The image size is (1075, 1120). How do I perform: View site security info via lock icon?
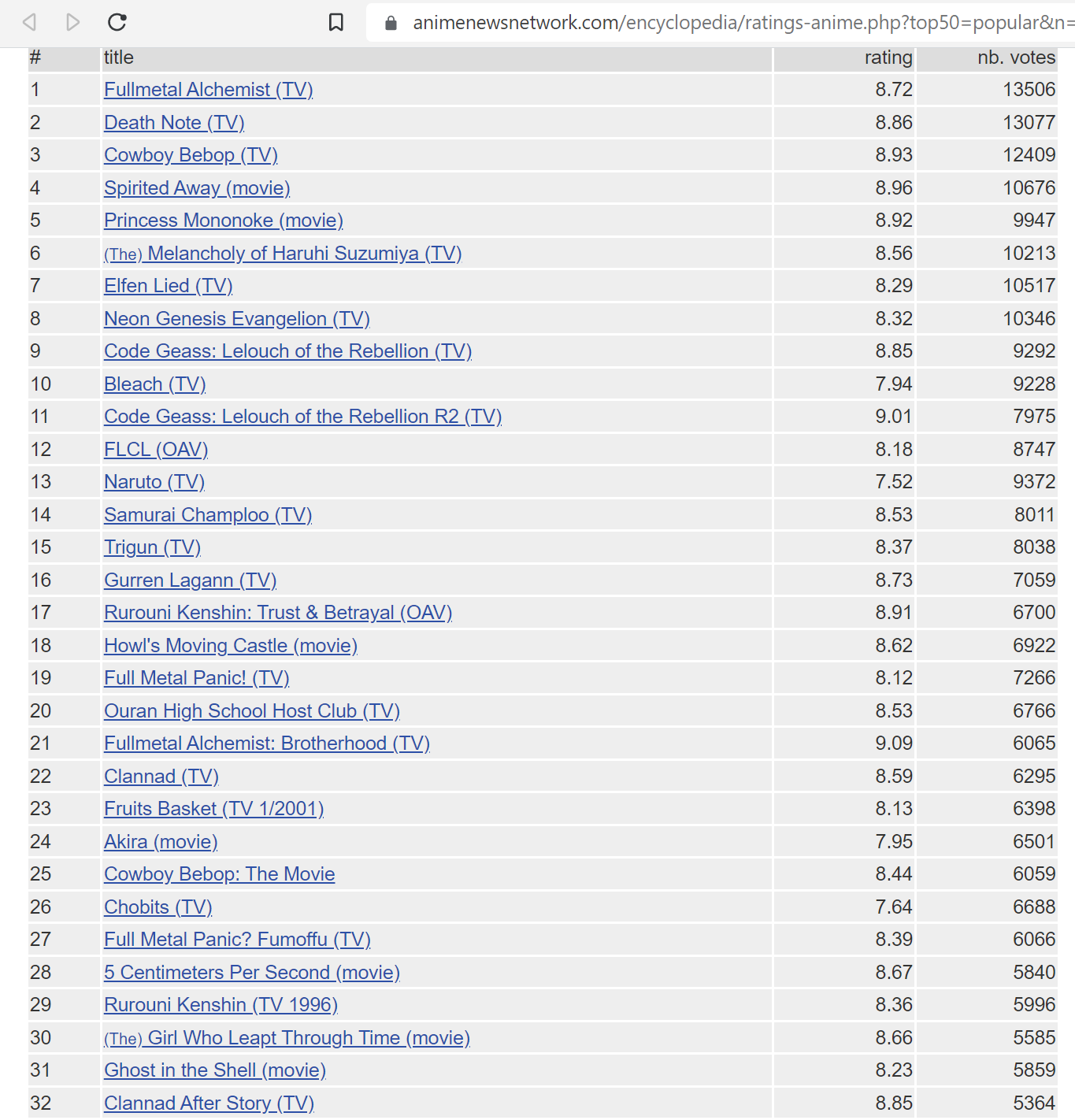click(391, 23)
